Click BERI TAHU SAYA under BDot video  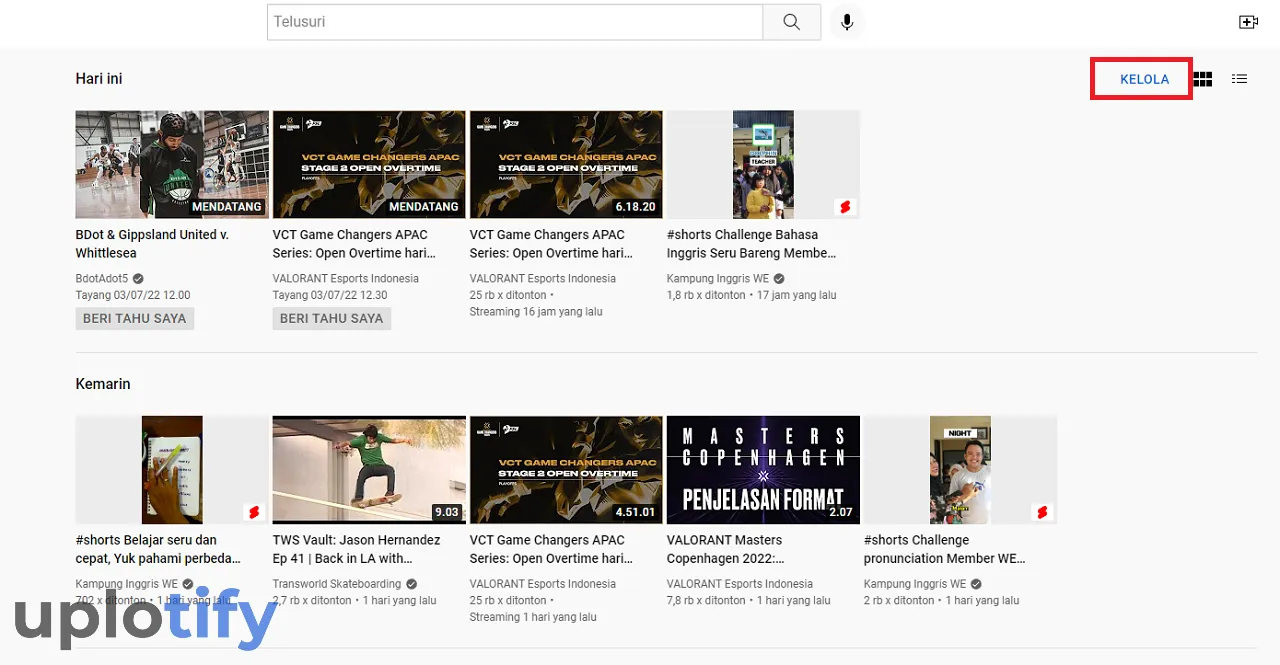pos(135,318)
